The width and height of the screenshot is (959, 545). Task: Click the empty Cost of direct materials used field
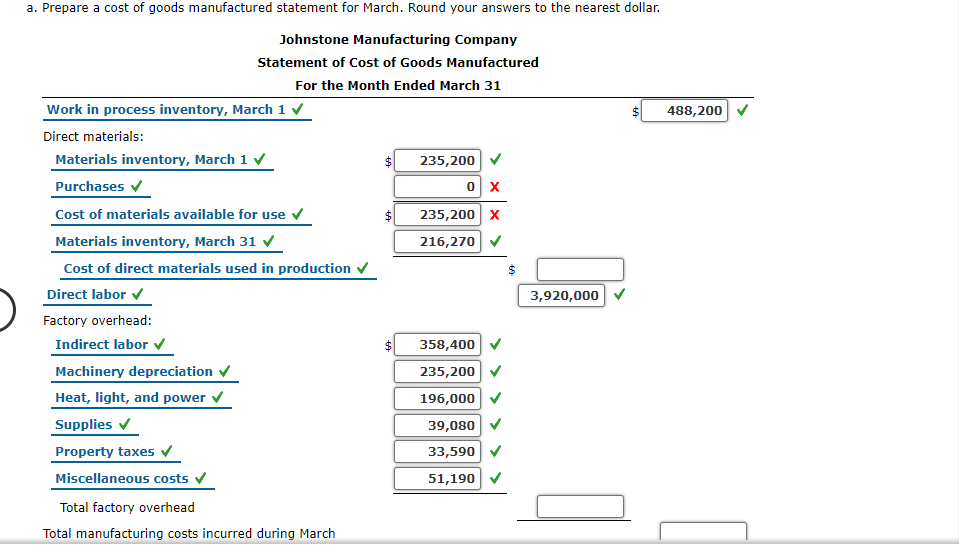coord(580,270)
